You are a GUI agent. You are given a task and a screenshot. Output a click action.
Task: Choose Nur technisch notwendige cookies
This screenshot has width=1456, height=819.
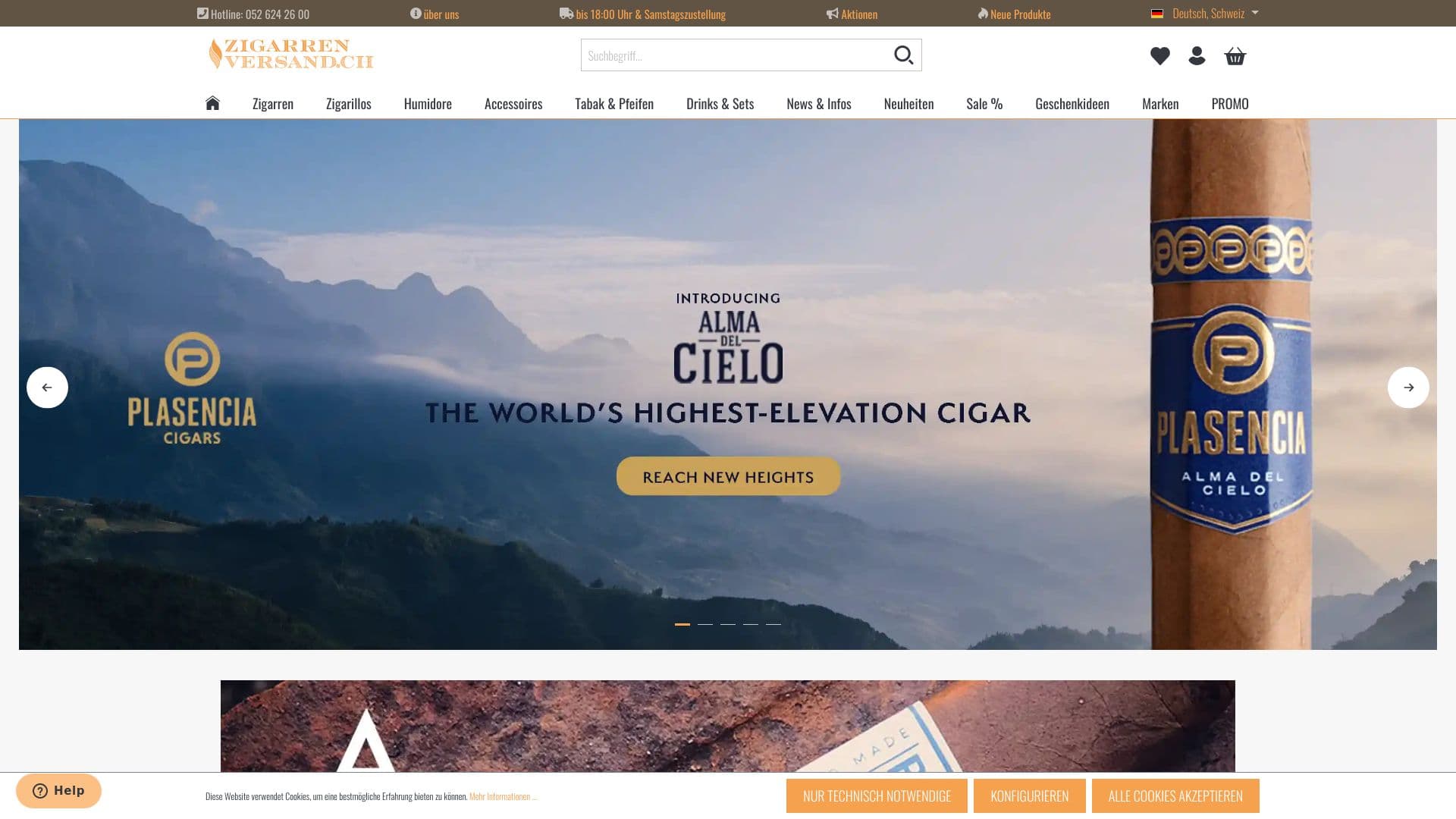click(877, 796)
